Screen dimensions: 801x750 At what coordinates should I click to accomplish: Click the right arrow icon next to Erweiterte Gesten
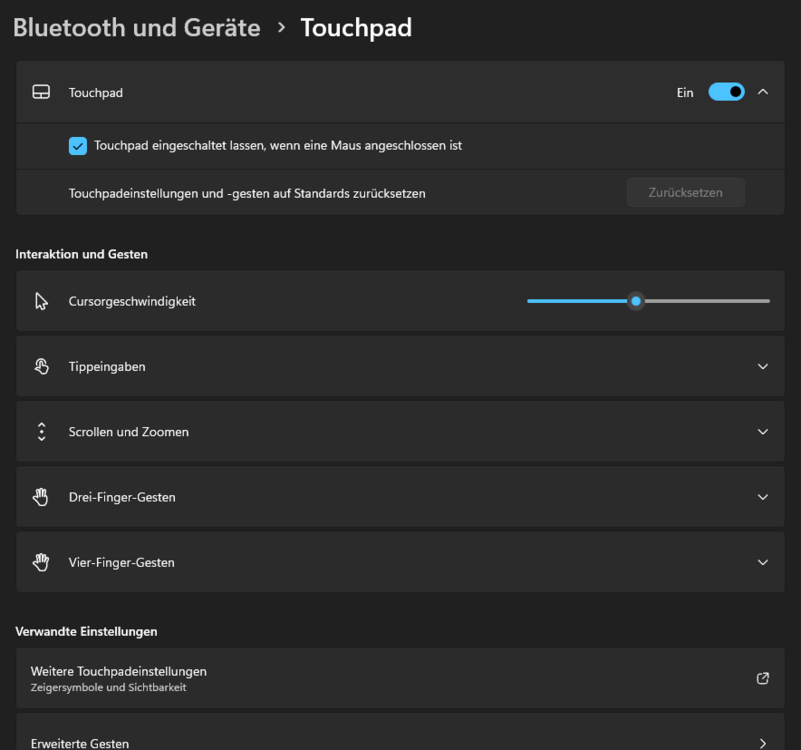(763, 743)
